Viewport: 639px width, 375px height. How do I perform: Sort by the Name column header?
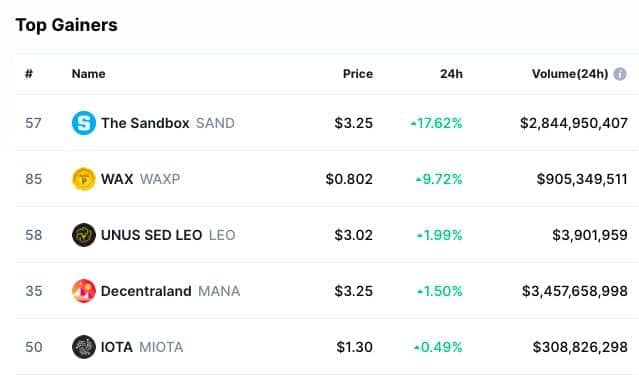click(88, 74)
